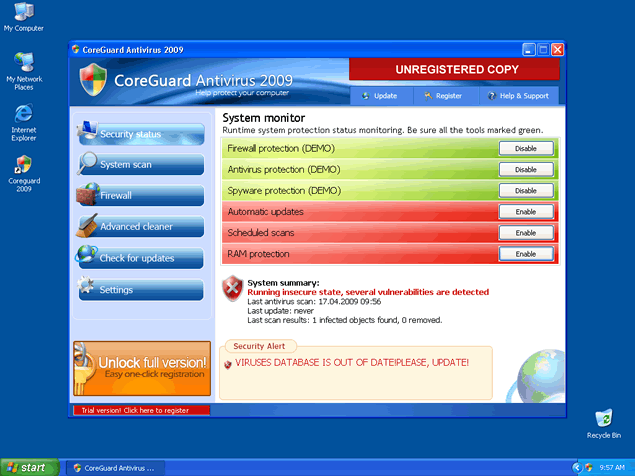Open the Recycle Bin
Screen dimensions: 635x476
pyautogui.click(x=603, y=419)
